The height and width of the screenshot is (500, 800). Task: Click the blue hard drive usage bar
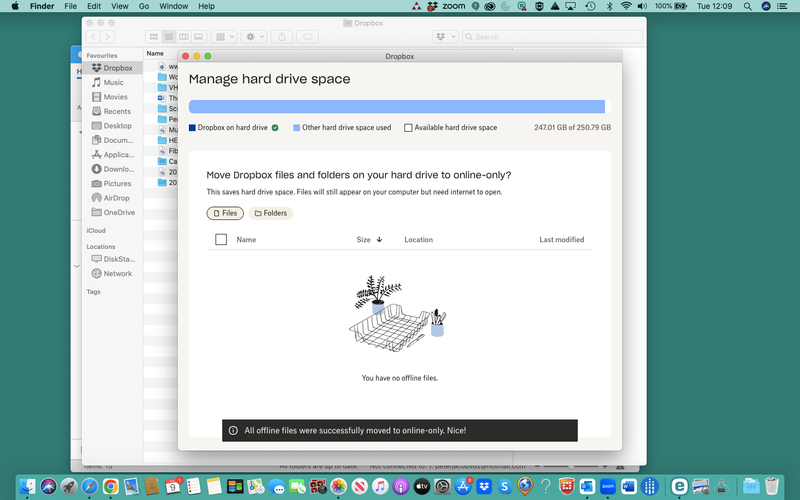tap(396, 106)
